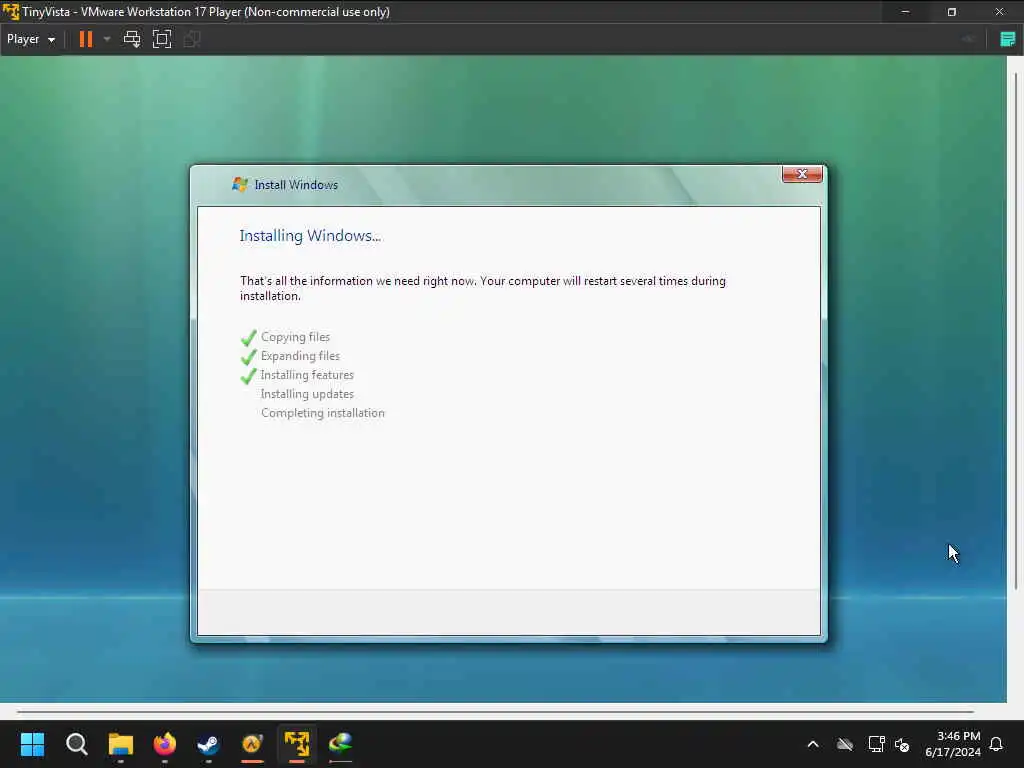This screenshot has width=1024, height=768.
Task: Click the VMware icon in the title bar
Action: point(10,12)
